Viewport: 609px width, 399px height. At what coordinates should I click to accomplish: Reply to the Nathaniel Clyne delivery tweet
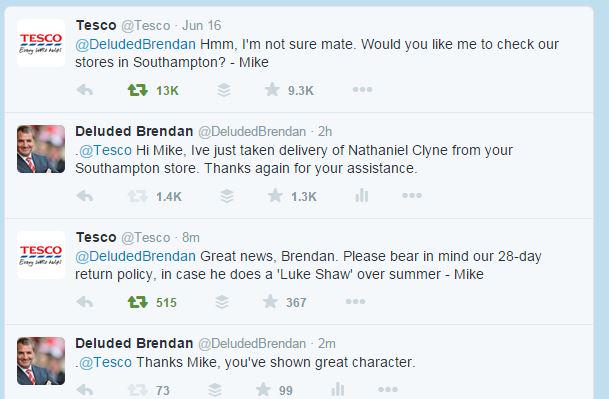tap(85, 196)
